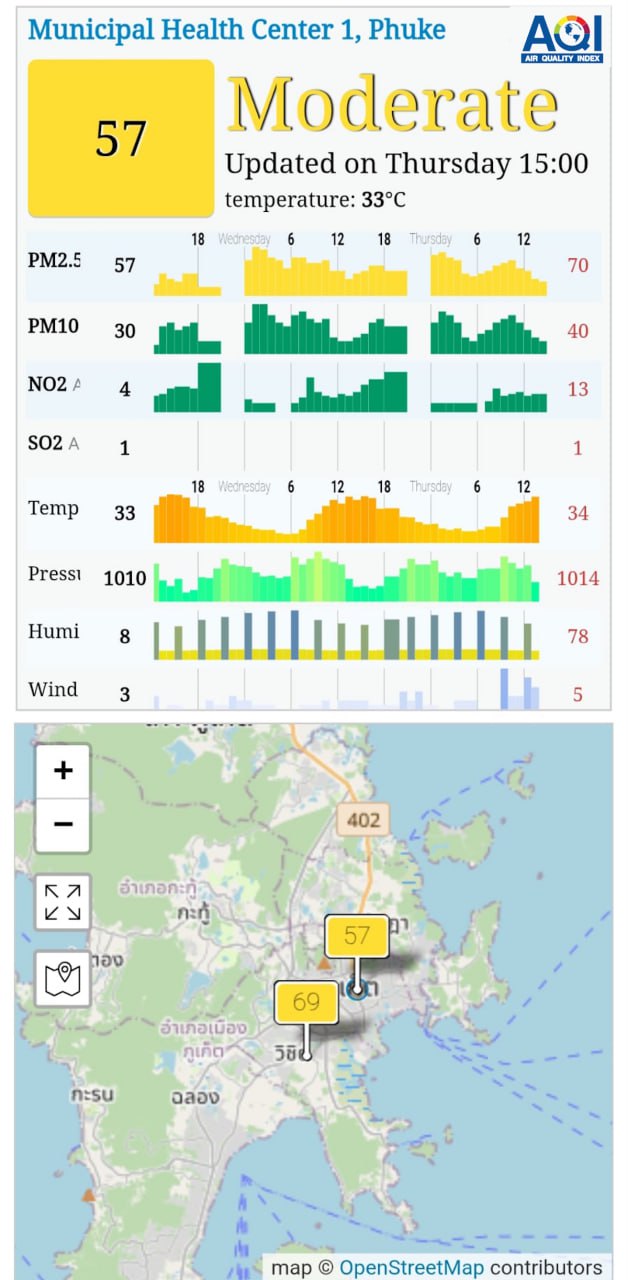
Task: Click the map marker location icon
Action: click(x=63, y=977)
